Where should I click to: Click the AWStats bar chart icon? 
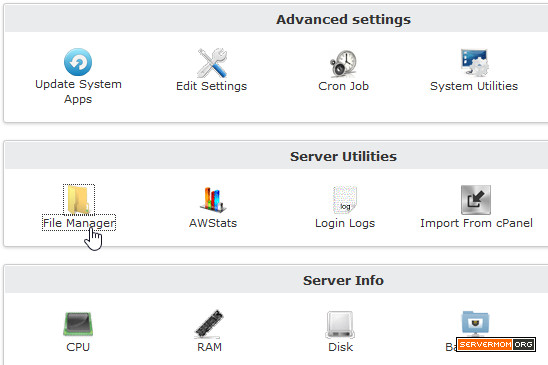tap(213, 200)
